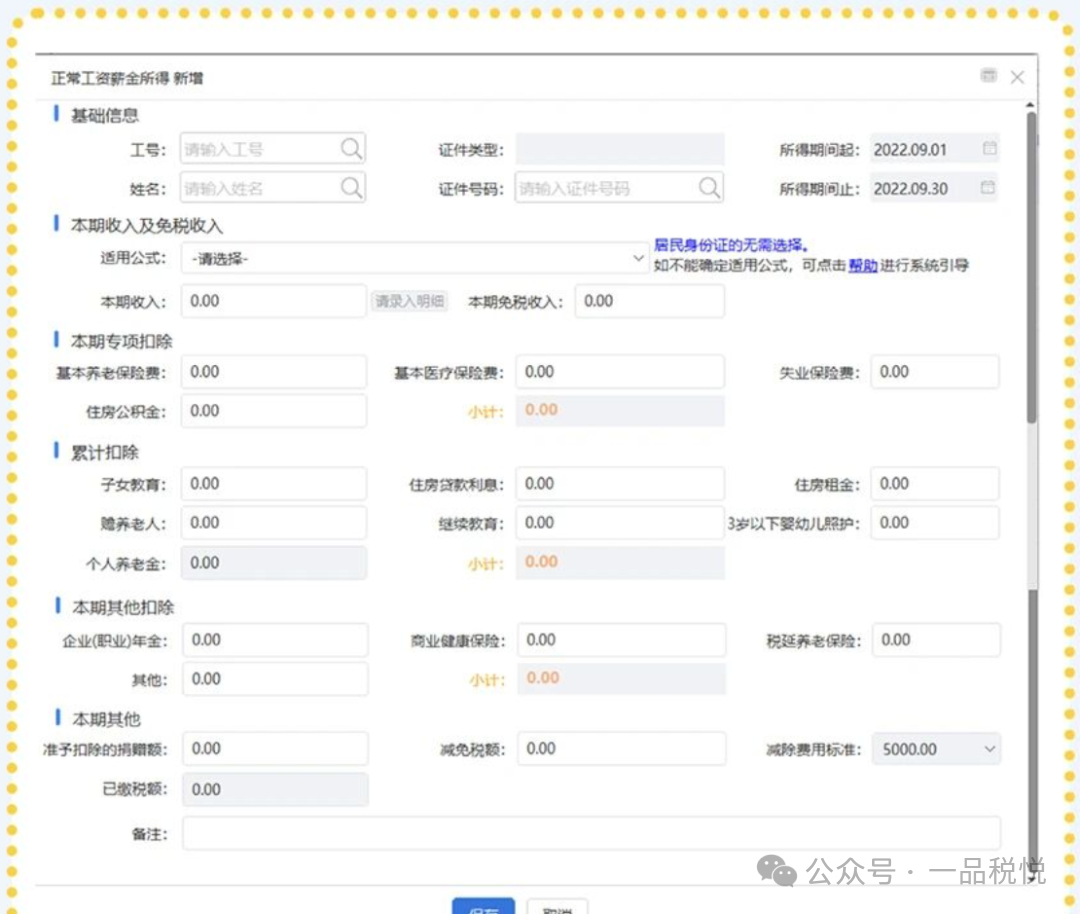This screenshot has width=1080, height=914.
Task: Click the calculator icon in title bar
Action: pos(988,76)
